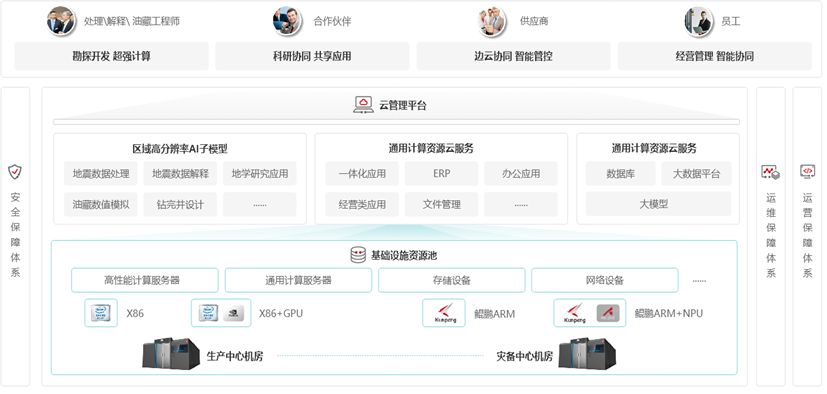Viewport: 827px width, 394px height.
Task: Click the 生产中心机房 label
Action: (235, 357)
